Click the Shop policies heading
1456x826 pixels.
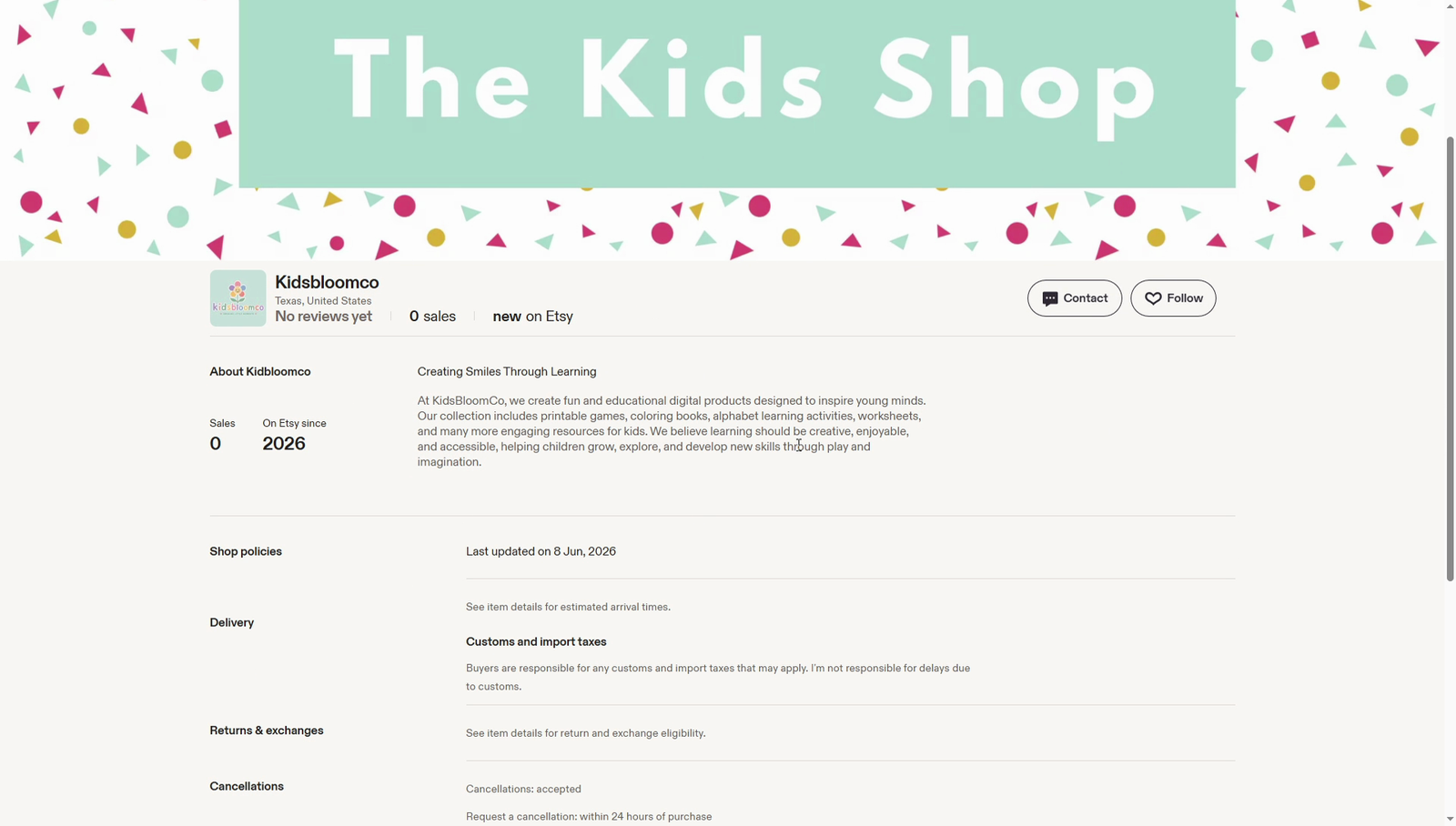246,551
